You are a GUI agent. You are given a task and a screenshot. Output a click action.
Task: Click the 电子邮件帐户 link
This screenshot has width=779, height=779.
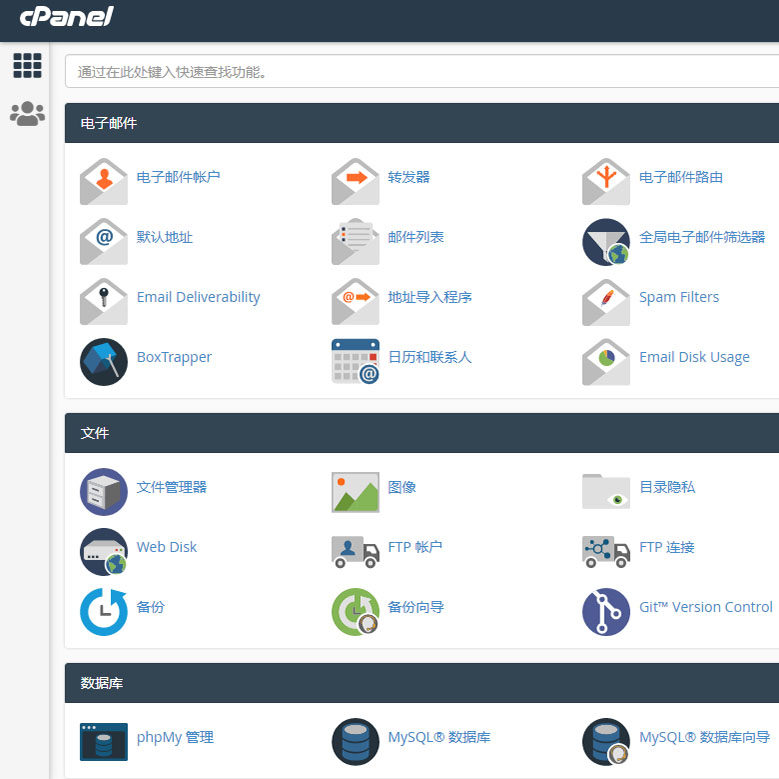click(x=178, y=177)
